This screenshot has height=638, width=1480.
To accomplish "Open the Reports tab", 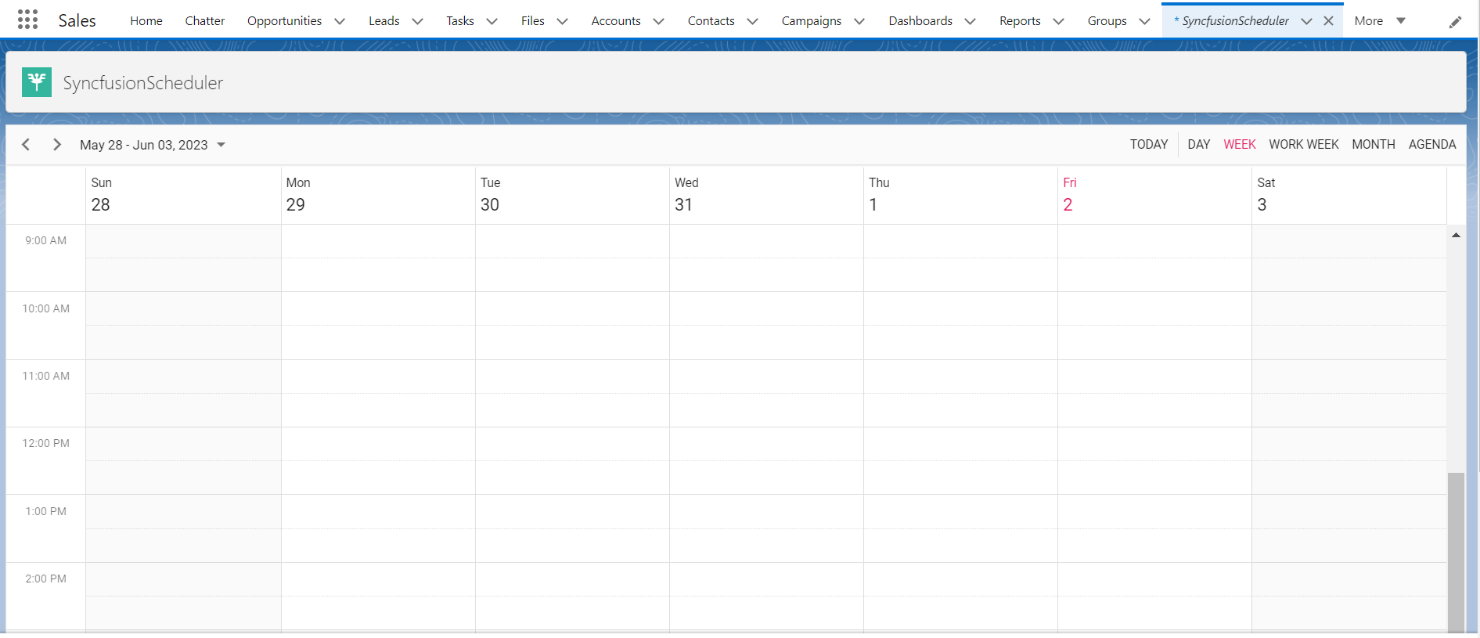I will pyautogui.click(x=1020, y=20).
